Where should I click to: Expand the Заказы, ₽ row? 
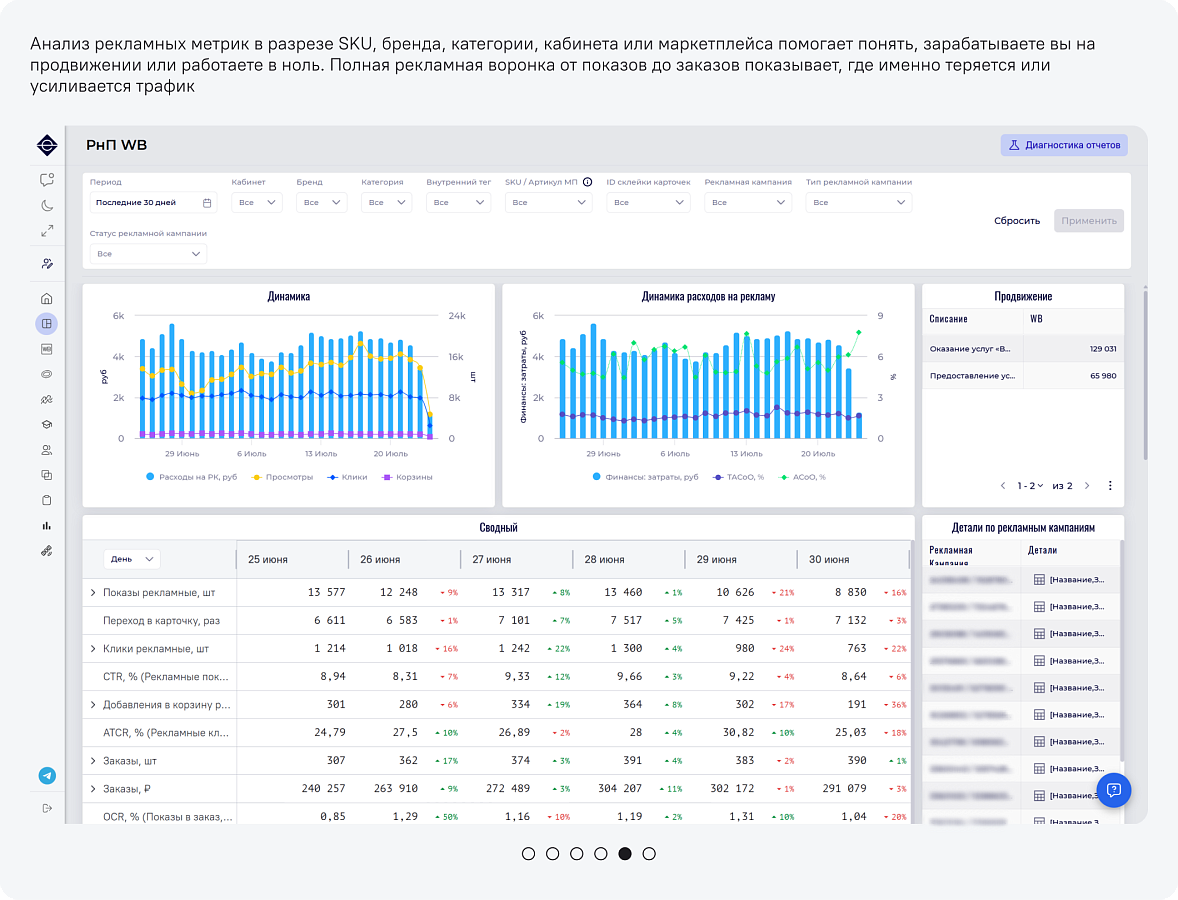[93, 789]
